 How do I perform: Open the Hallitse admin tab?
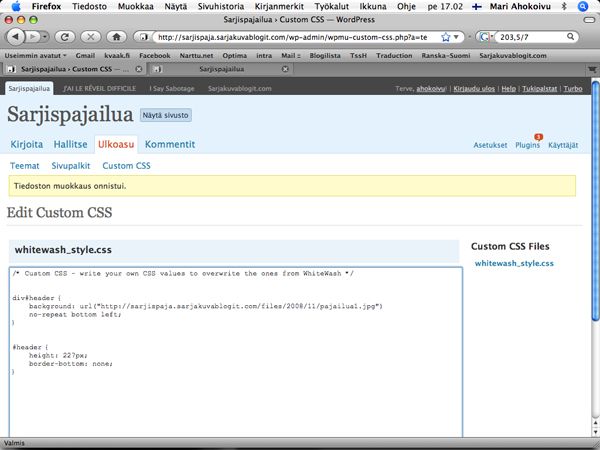pyautogui.click(x=70, y=144)
